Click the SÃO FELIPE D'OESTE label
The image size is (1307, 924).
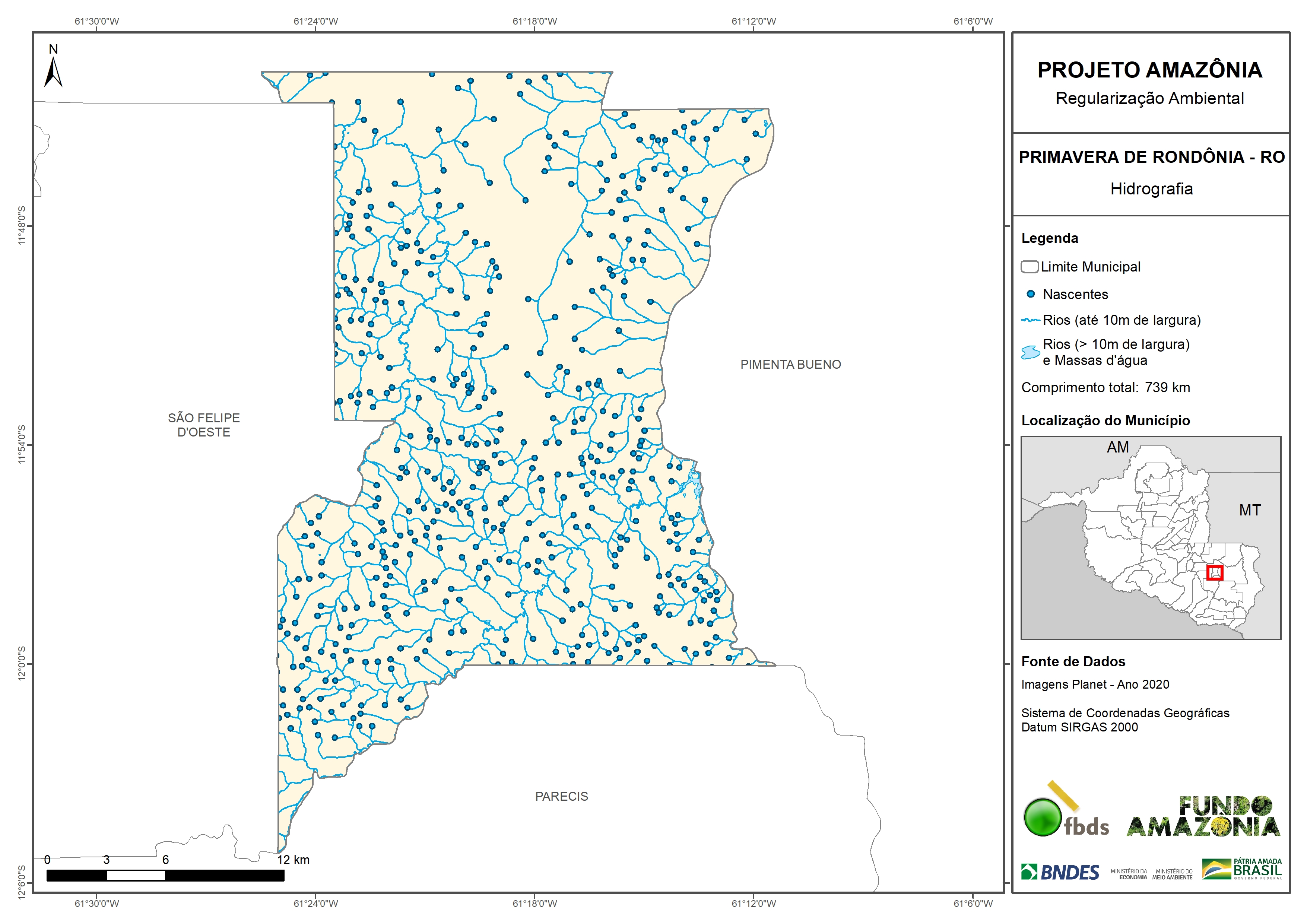point(204,425)
